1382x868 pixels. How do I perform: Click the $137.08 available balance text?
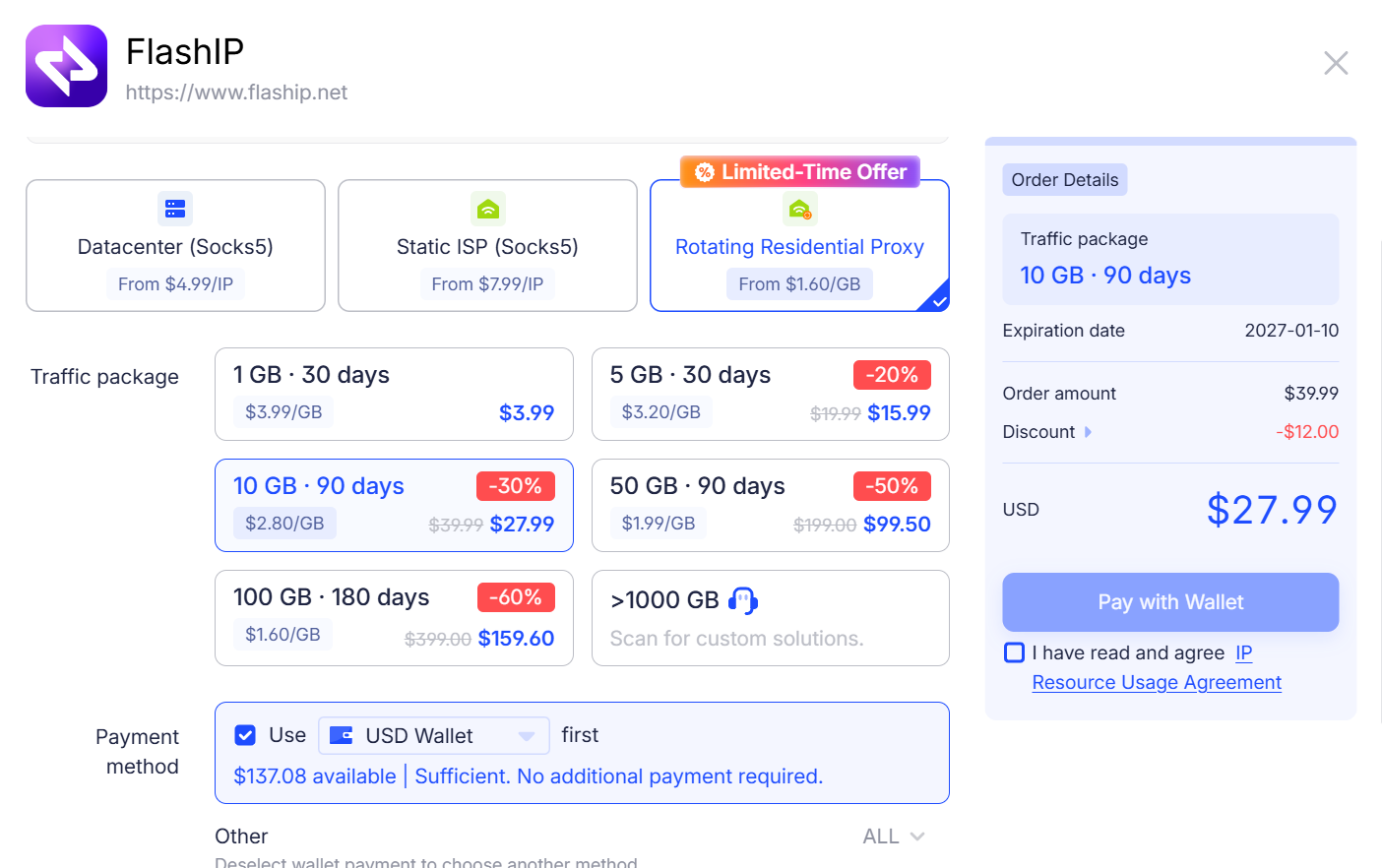coord(315,776)
